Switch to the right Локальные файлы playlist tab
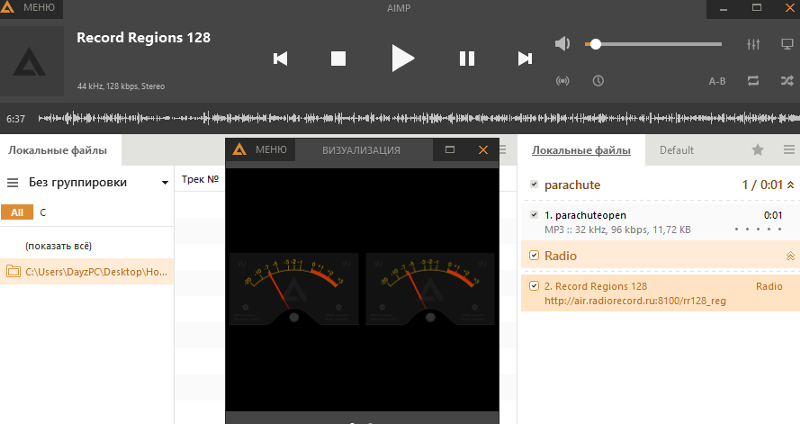 click(x=581, y=151)
